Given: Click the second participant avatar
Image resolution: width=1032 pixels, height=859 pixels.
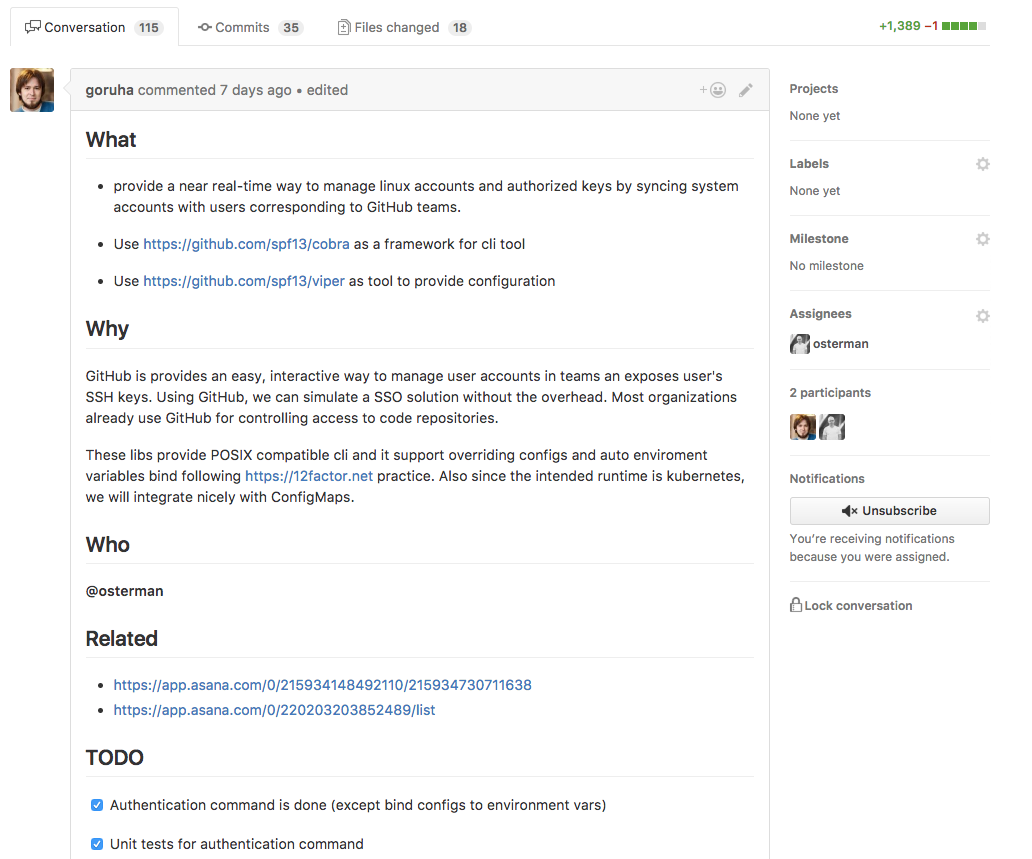Looking at the screenshot, I should point(832,427).
